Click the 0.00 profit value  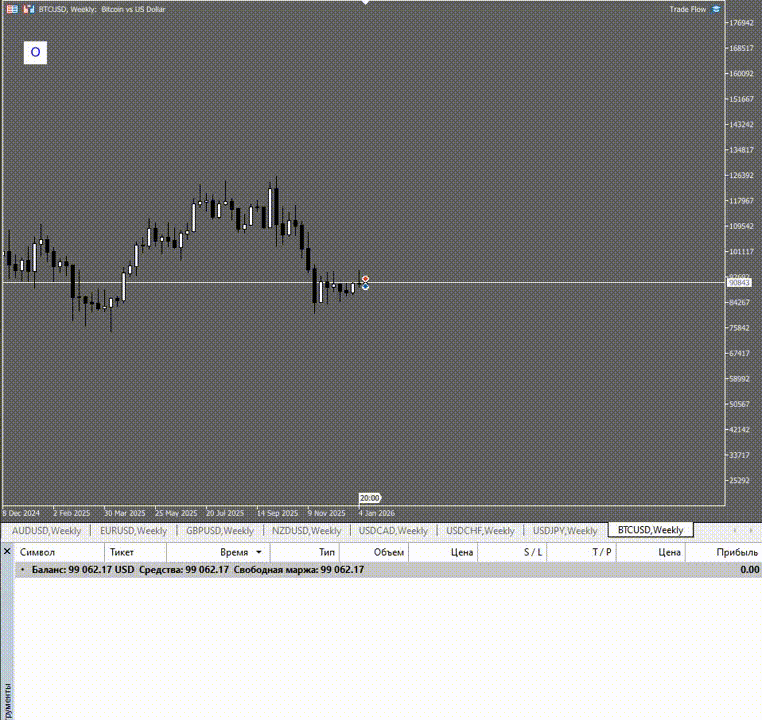[x=750, y=570]
